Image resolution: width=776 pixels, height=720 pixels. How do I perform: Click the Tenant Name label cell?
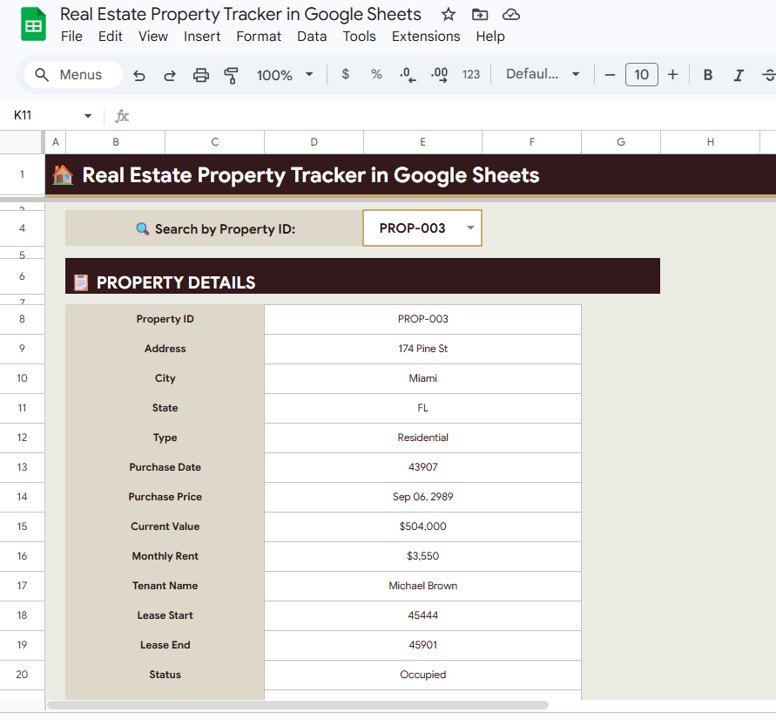pyautogui.click(x=165, y=586)
